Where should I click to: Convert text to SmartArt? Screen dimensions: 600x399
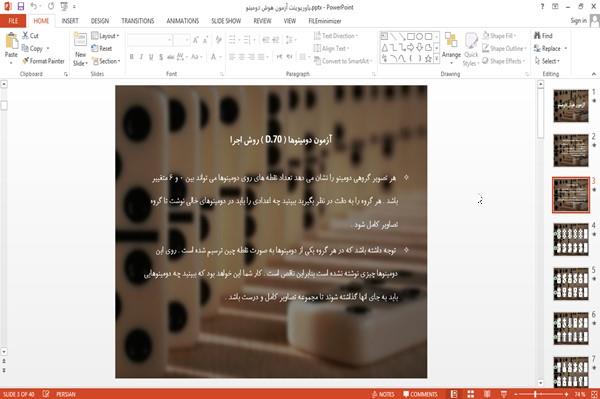[342, 61]
